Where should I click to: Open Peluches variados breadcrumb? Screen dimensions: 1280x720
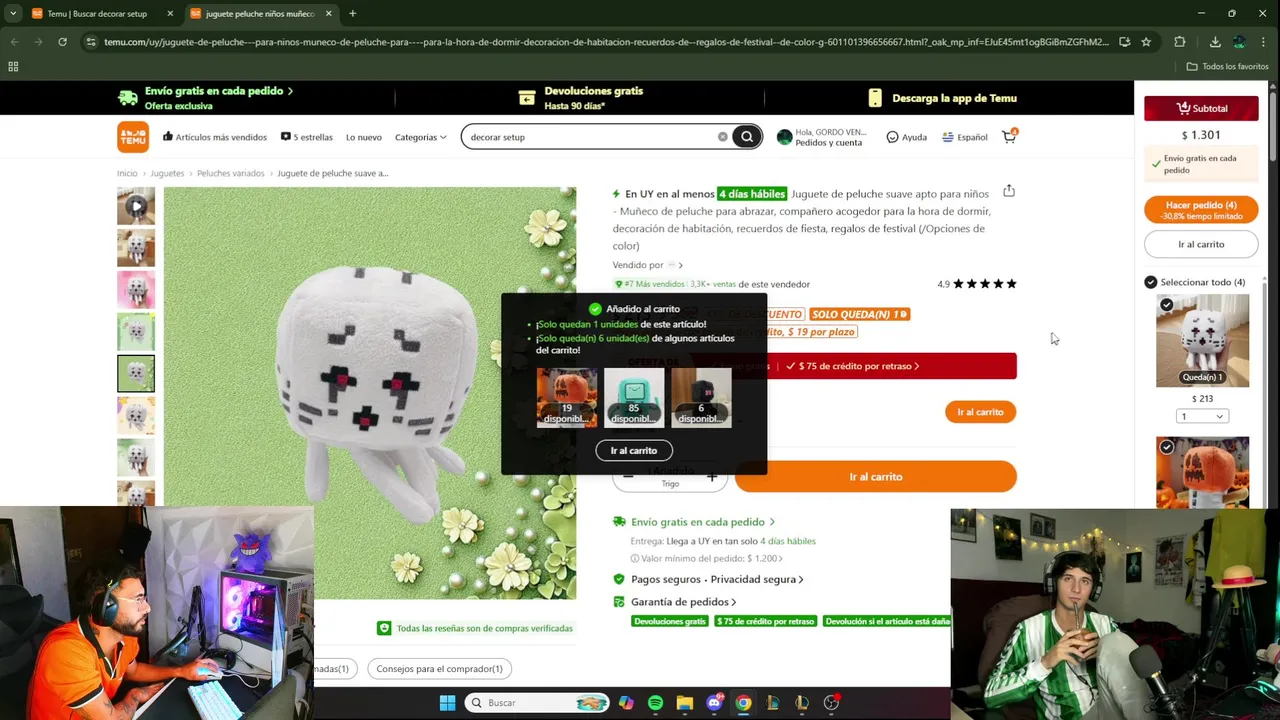tap(231, 173)
